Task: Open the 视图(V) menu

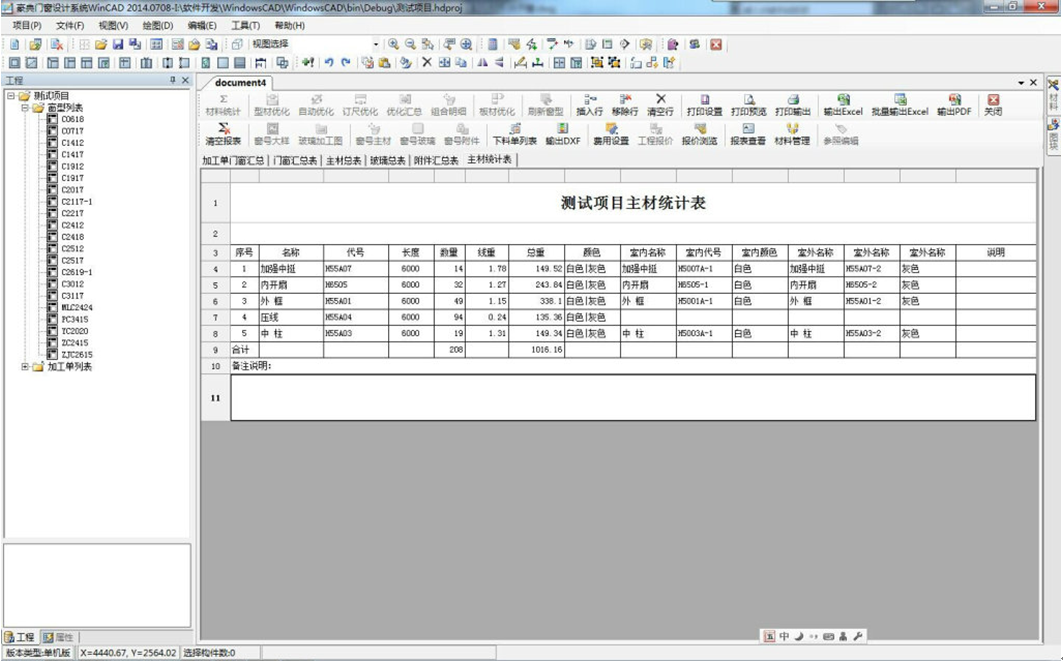Action: click(113, 26)
